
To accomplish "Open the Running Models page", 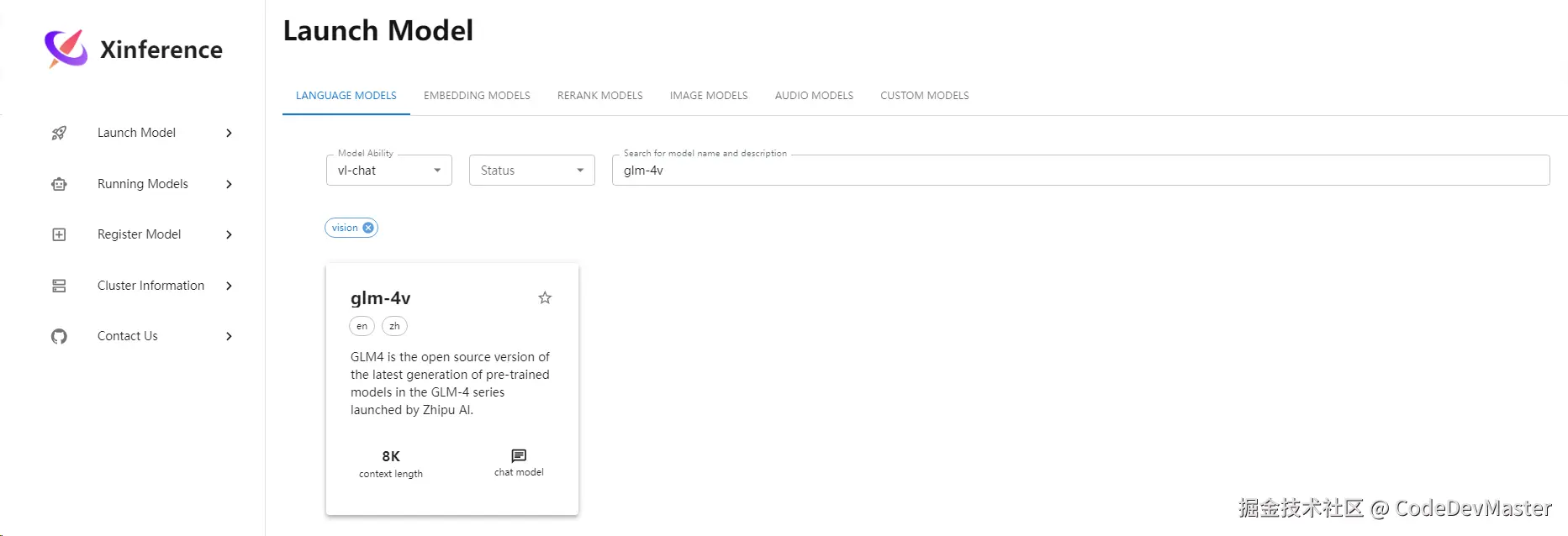I will (143, 184).
